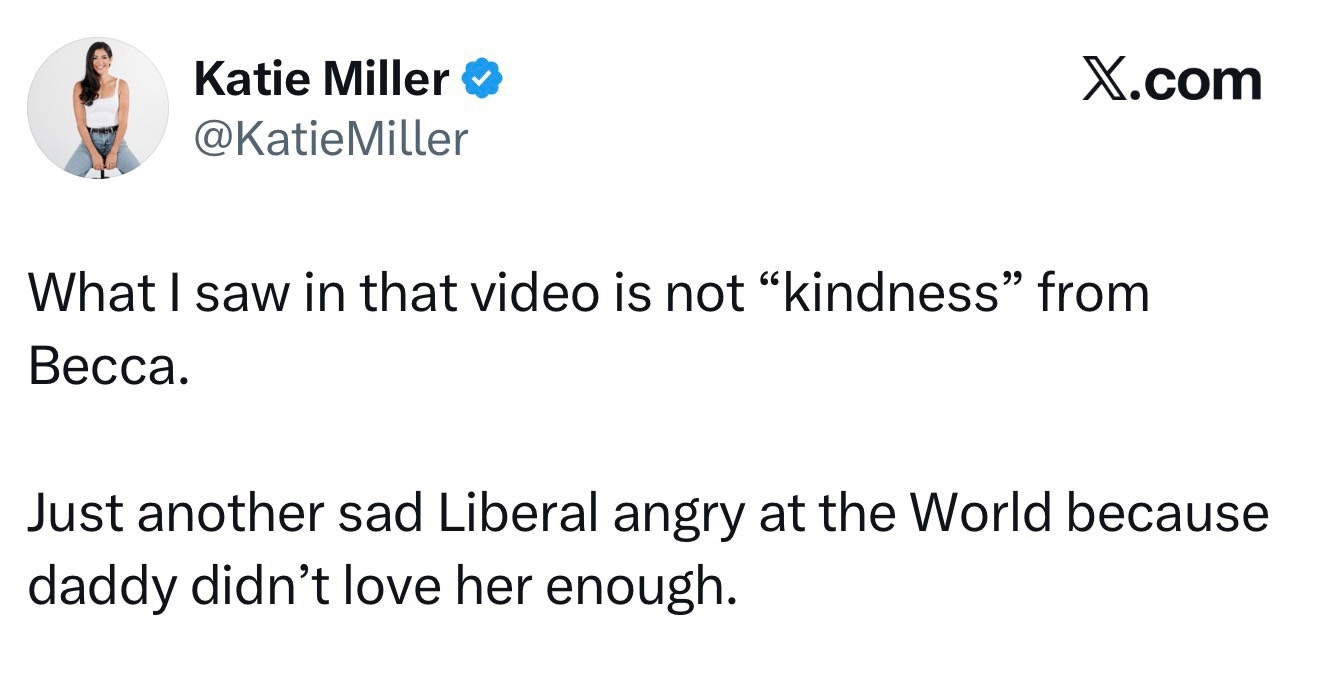Select the word "from" in the tweet
Viewport: 1320px width, 673px height.
click(x=1092, y=294)
